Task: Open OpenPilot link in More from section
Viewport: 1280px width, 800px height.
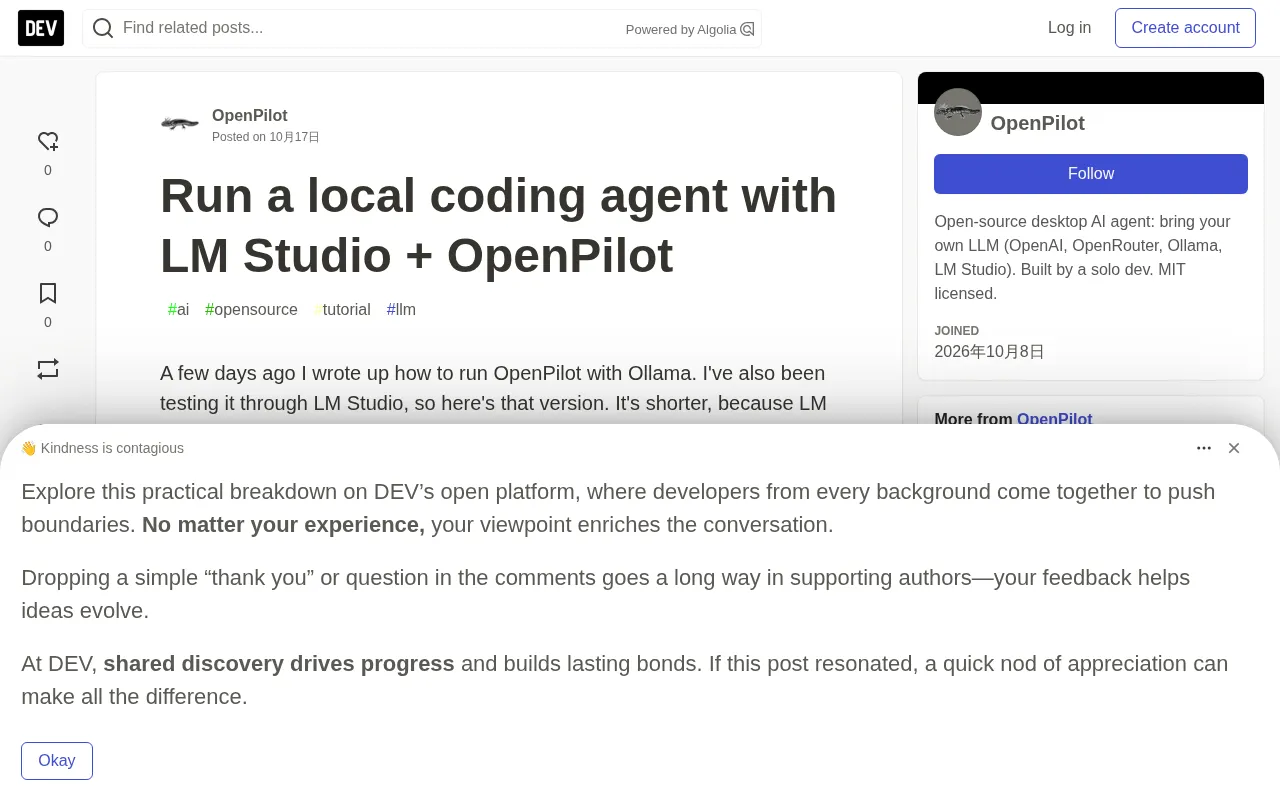Action: coord(1055,419)
